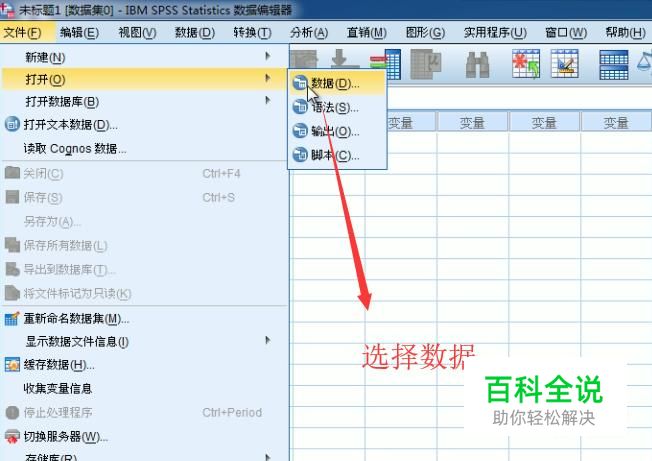
Task: Open the Help menu (帮助)
Action: pyautogui.click(x=625, y=32)
